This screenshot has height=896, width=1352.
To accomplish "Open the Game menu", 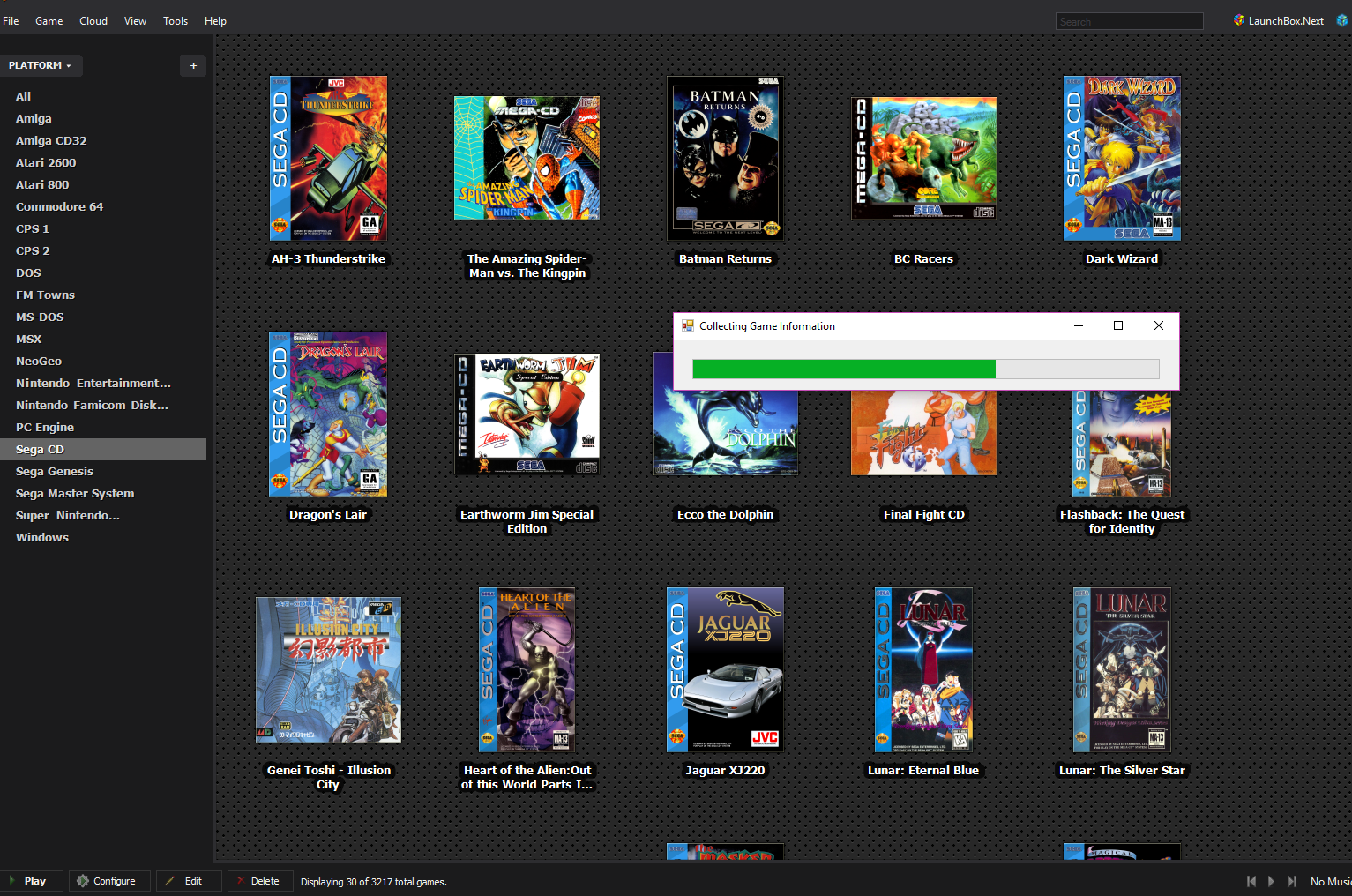I will click(x=49, y=21).
